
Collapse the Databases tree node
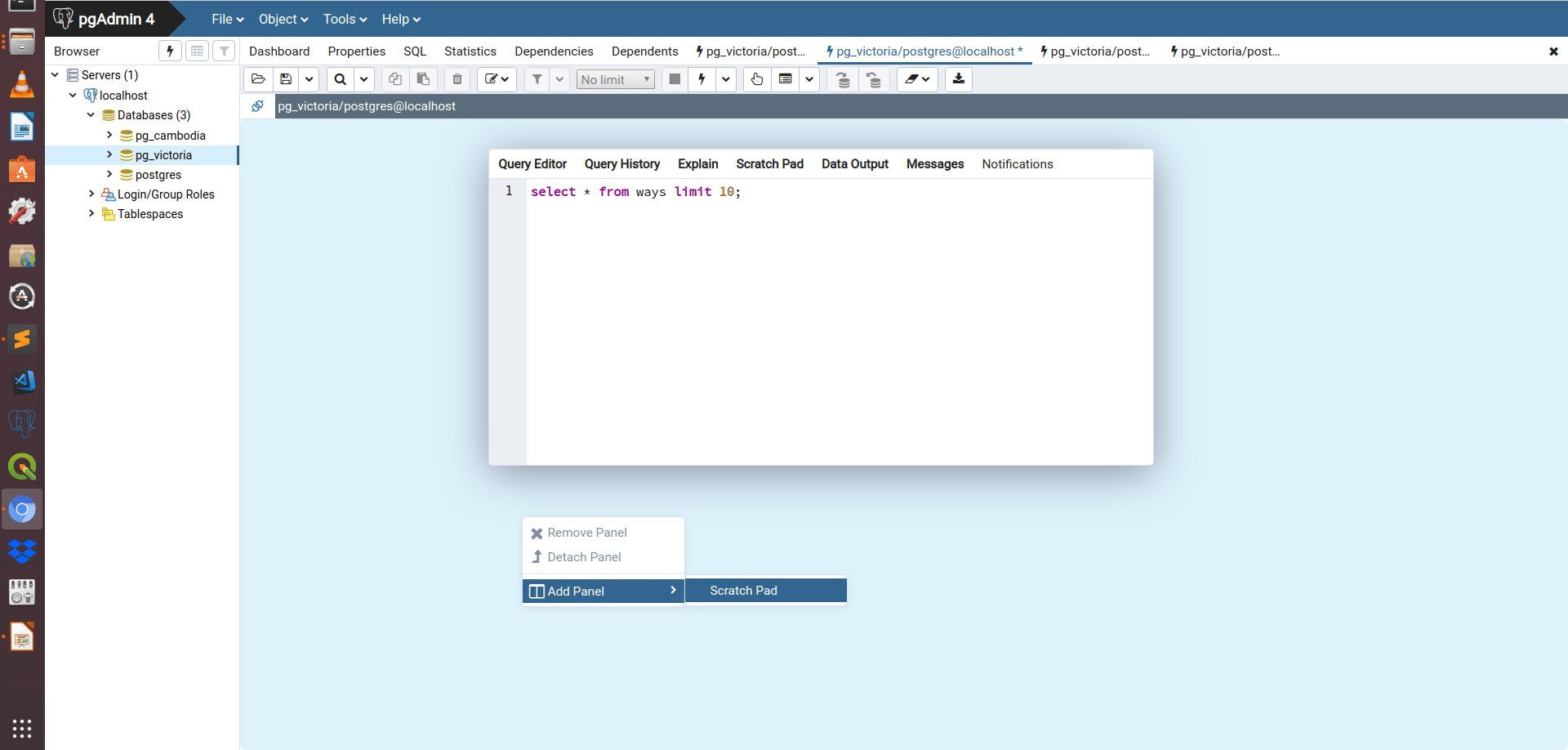(91, 114)
